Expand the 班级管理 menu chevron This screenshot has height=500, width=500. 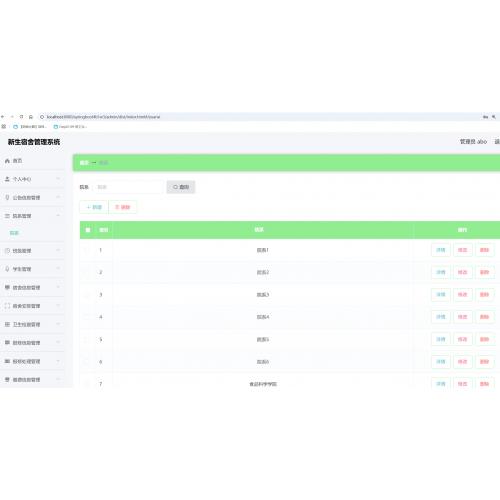(x=58, y=250)
